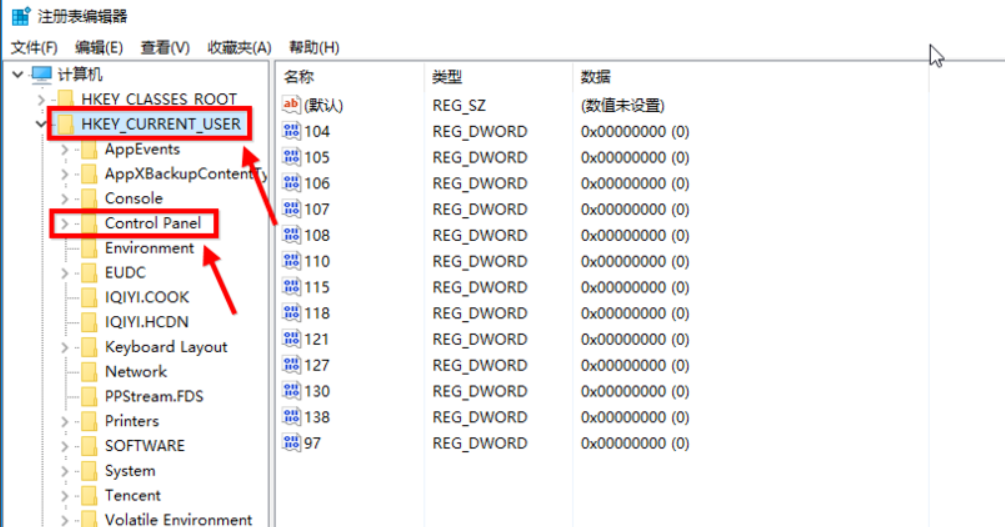Expand the Control Panel key
The height and width of the screenshot is (527, 1005).
click(x=65, y=224)
